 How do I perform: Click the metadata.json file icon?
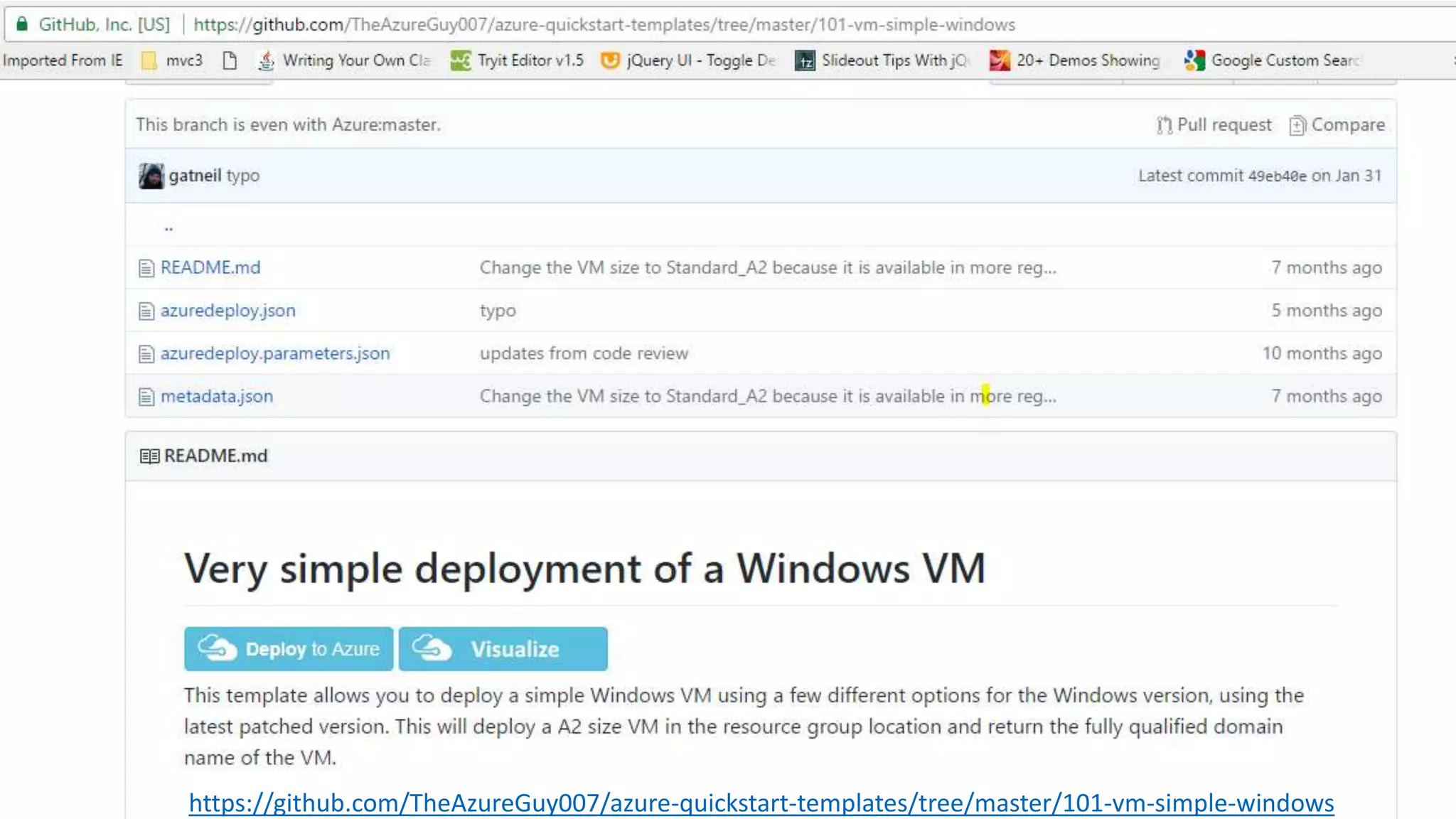coord(146,396)
